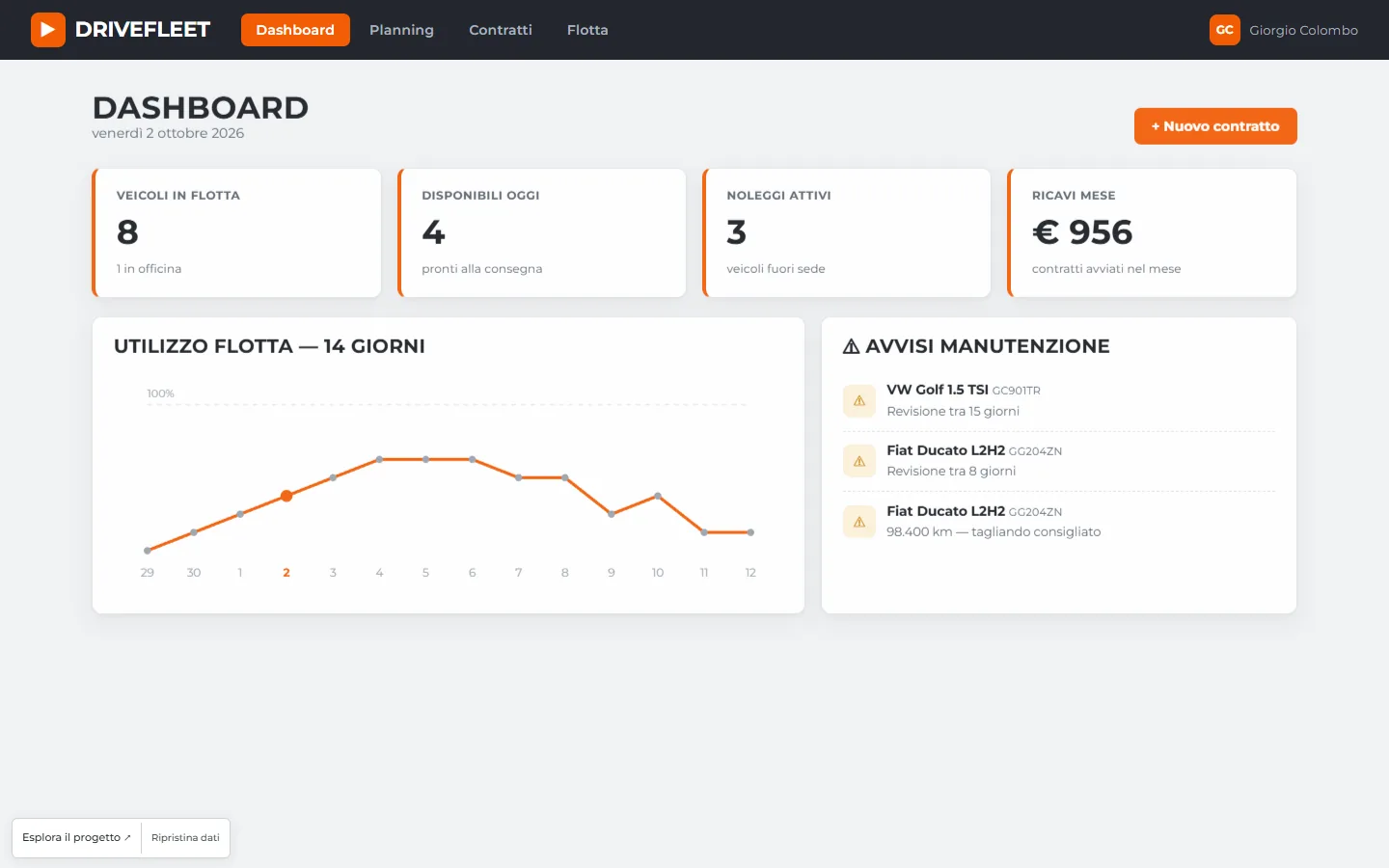Viewport: 1389px width, 868px height.
Task: Click the Revisione tra 8 giorni text
Action: click(x=951, y=471)
